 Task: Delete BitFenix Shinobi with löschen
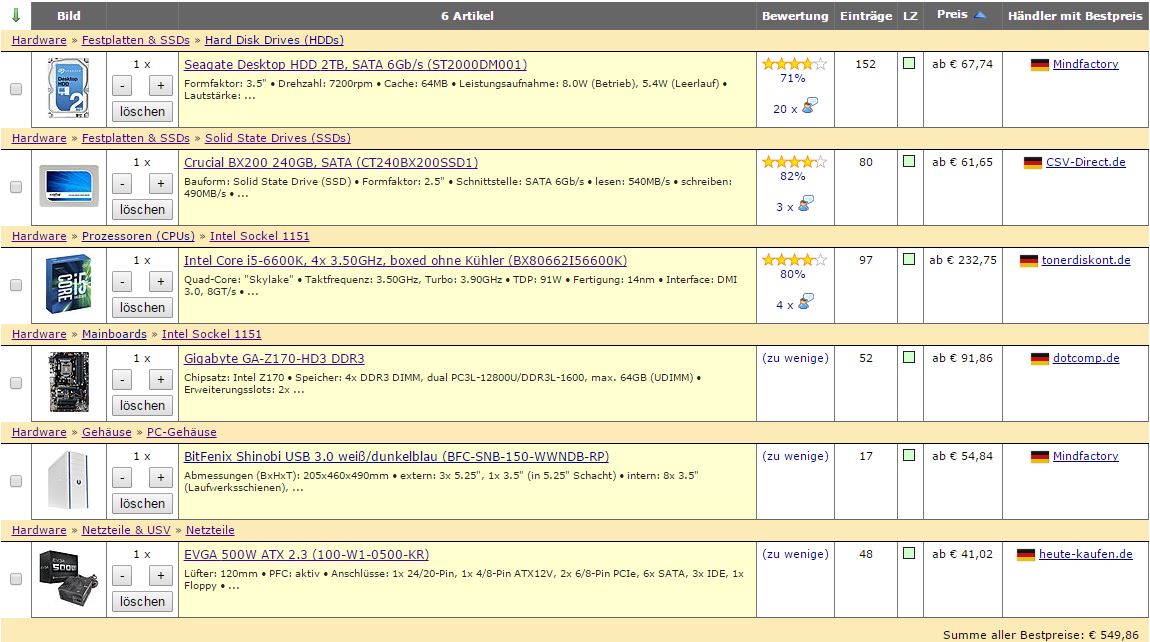142,503
